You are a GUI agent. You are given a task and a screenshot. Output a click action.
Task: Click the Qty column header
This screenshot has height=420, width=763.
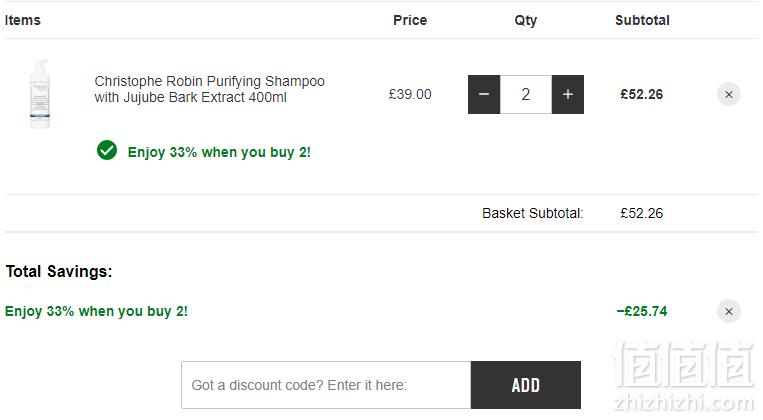pos(526,21)
